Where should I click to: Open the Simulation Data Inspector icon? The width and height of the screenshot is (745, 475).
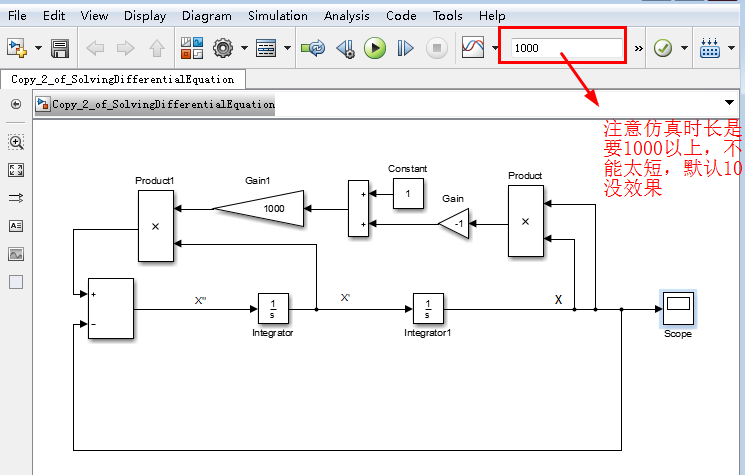(x=473, y=48)
